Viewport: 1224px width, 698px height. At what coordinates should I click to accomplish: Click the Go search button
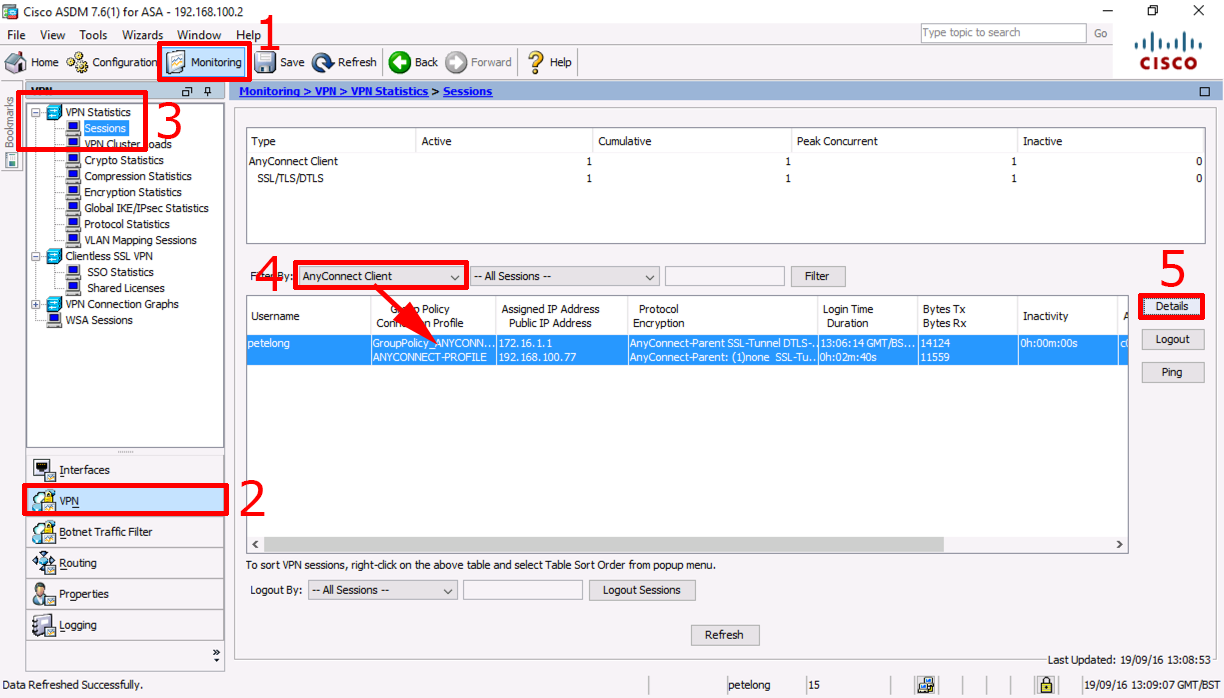[1100, 33]
